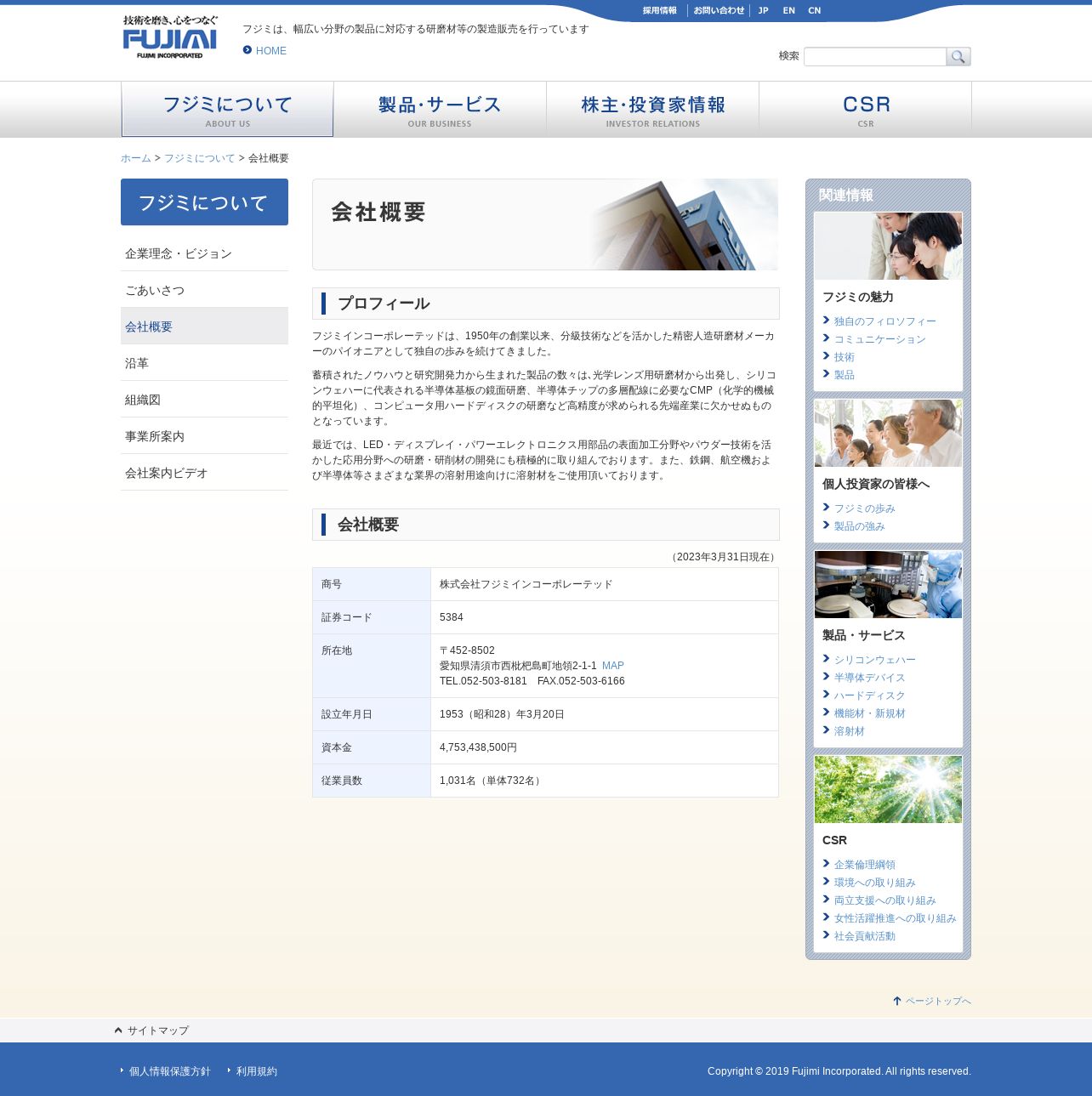Open お問い合わせ in the top bar

coord(719,11)
